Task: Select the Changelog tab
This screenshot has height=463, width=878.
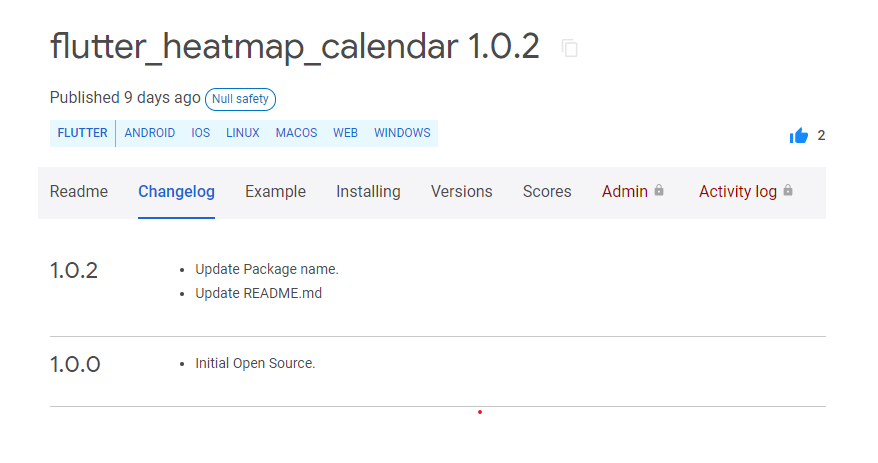Action: (176, 192)
